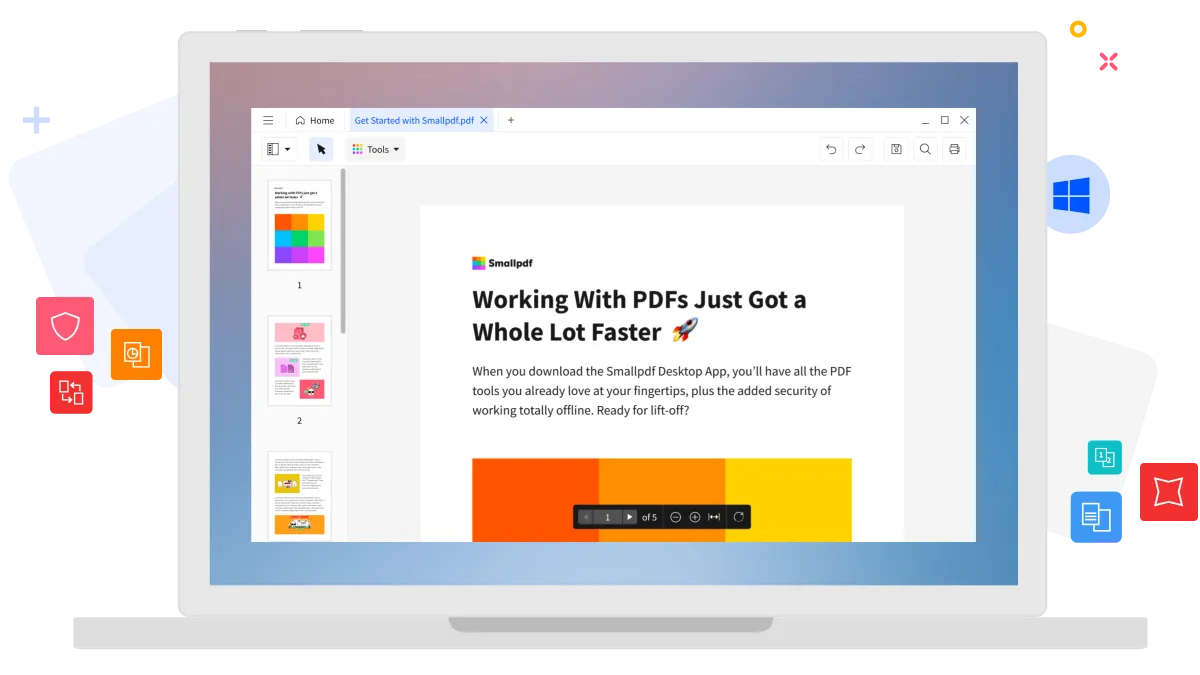This screenshot has height=675, width=1200.
Task: Redo the last action
Action: point(860,148)
